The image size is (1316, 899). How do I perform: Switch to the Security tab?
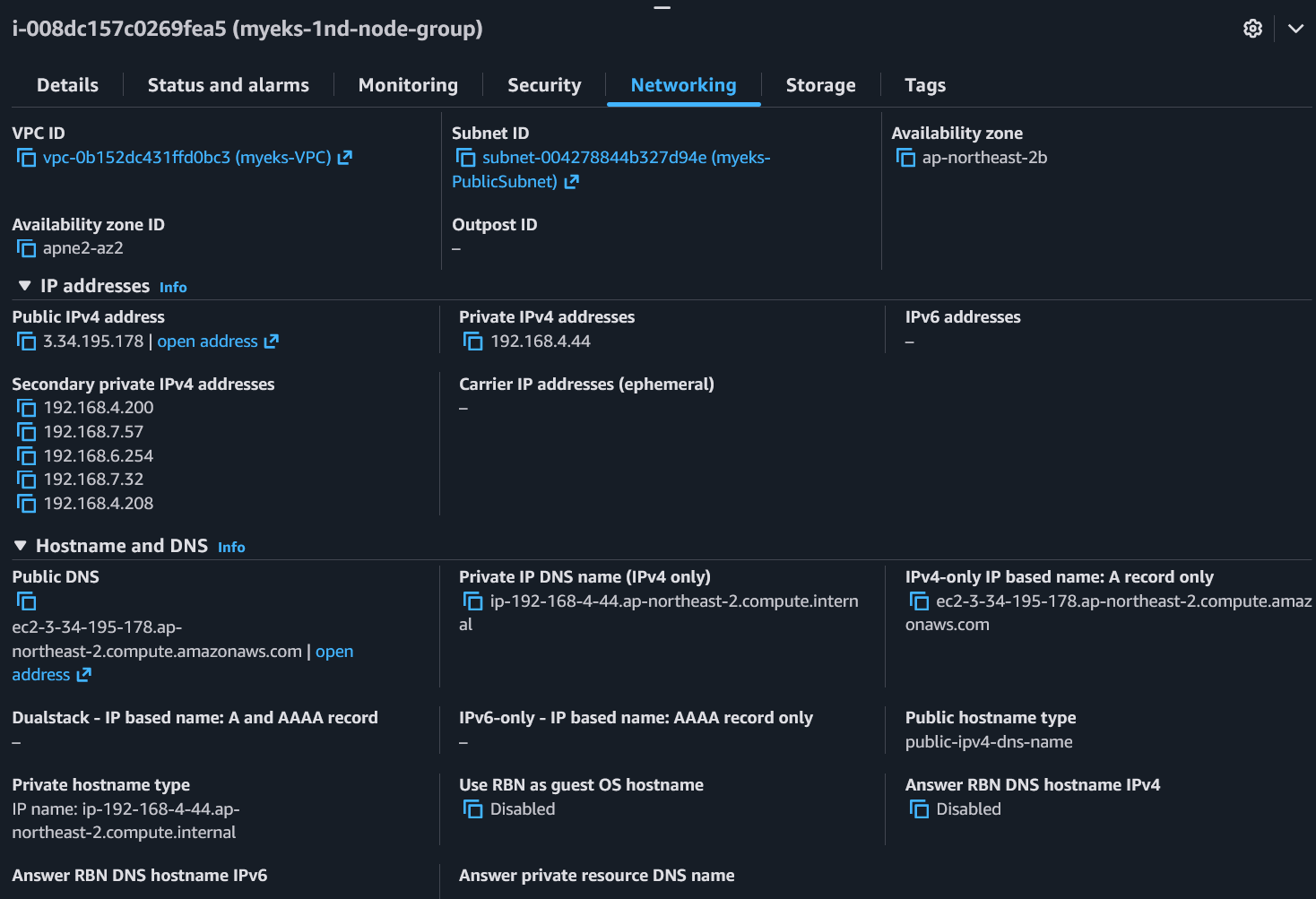544,85
